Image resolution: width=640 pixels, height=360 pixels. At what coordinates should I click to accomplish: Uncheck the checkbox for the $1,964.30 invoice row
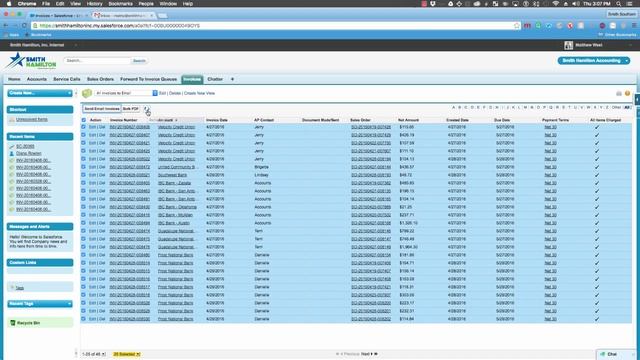point(84,247)
